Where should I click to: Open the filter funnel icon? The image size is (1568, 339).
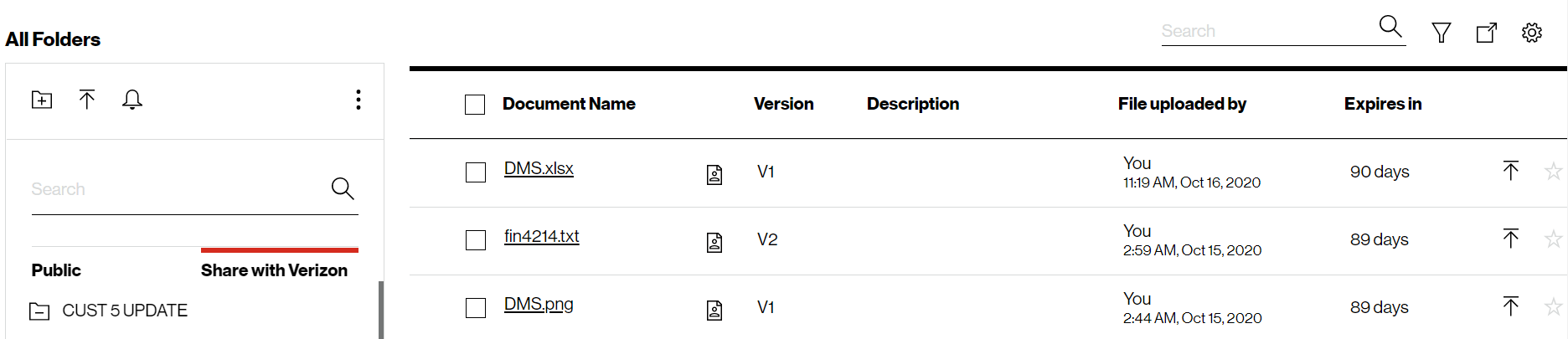point(1441,33)
